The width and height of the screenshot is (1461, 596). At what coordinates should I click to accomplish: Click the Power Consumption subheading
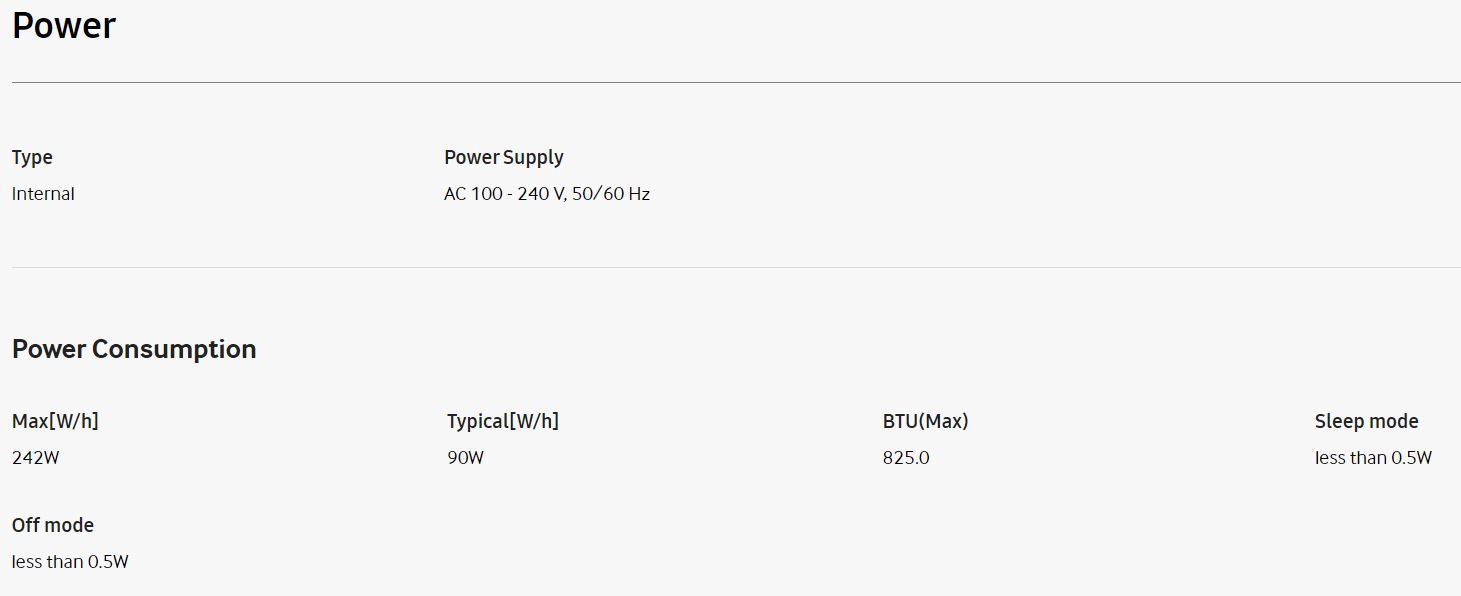click(134, 349)
